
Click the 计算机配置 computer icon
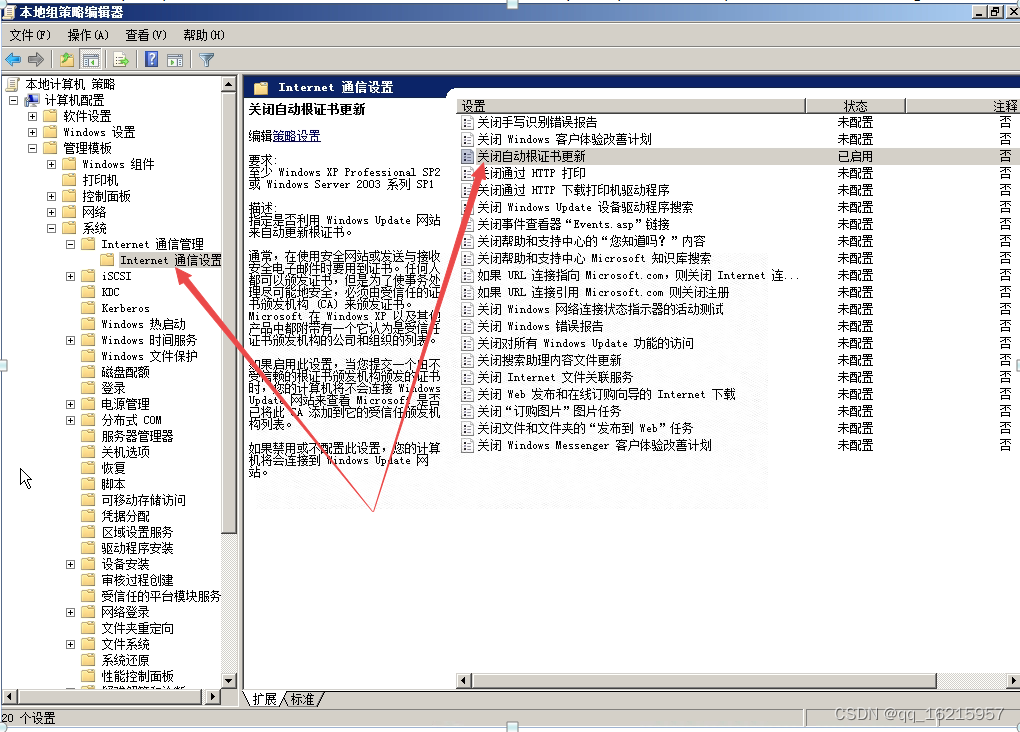click(32, 100)
